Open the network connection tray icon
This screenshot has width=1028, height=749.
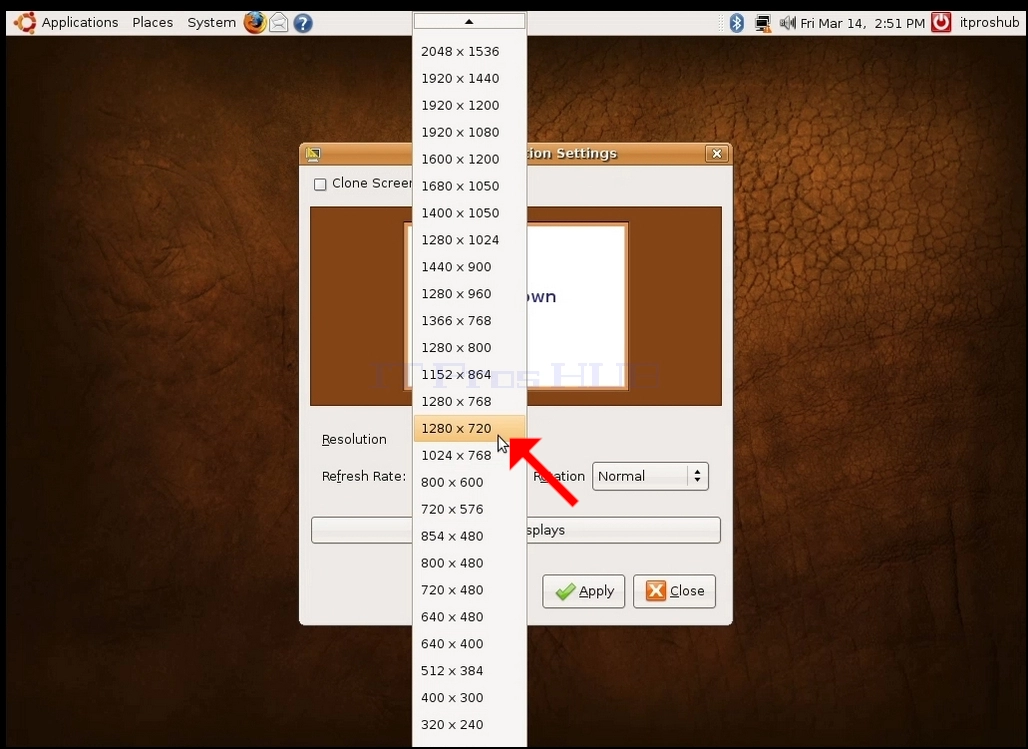pyautogui.click(x=762, y=24)
